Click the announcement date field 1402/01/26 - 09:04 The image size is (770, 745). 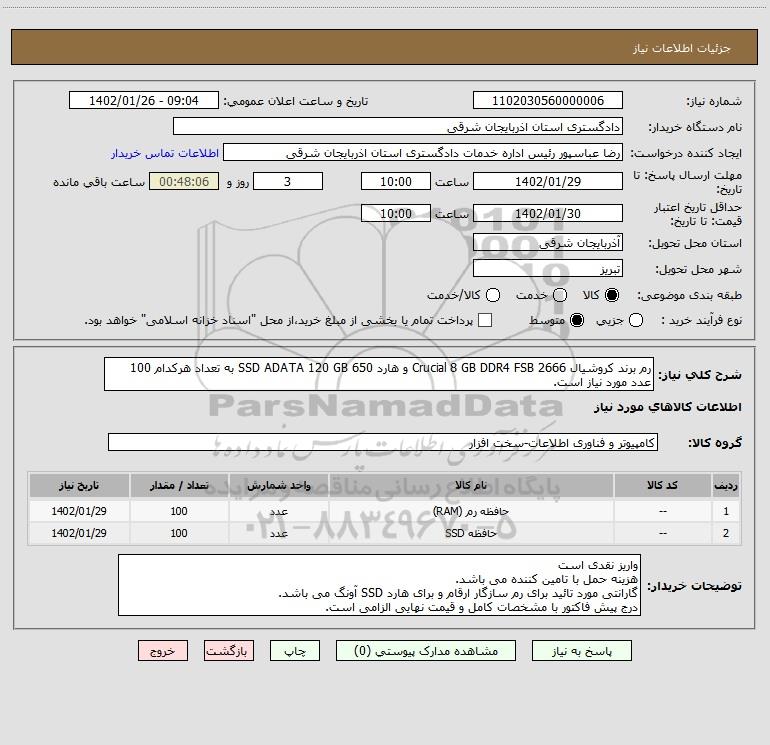pyautogui.click(x=144, y=101)
